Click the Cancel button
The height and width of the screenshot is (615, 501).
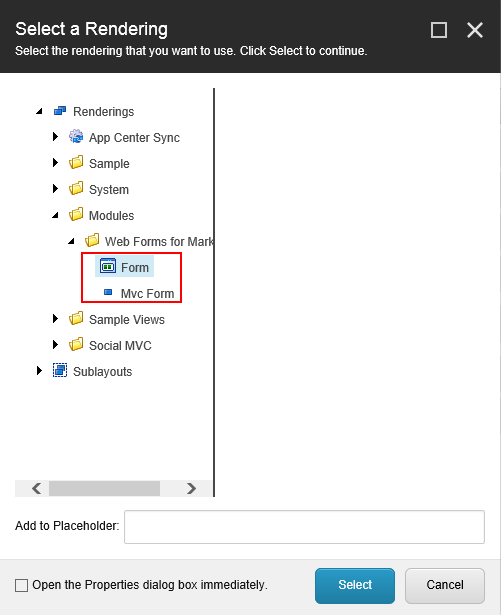[x=445, y=586]
